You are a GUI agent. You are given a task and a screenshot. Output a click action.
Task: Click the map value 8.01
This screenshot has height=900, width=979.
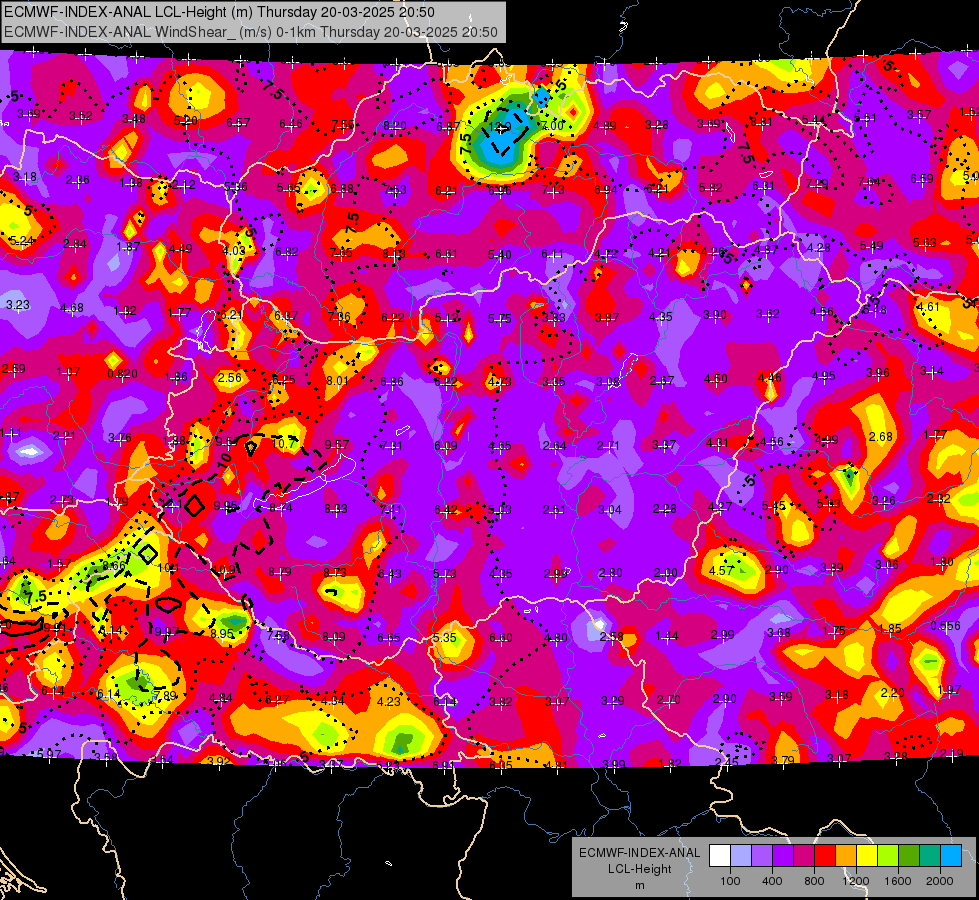point(337,380)
